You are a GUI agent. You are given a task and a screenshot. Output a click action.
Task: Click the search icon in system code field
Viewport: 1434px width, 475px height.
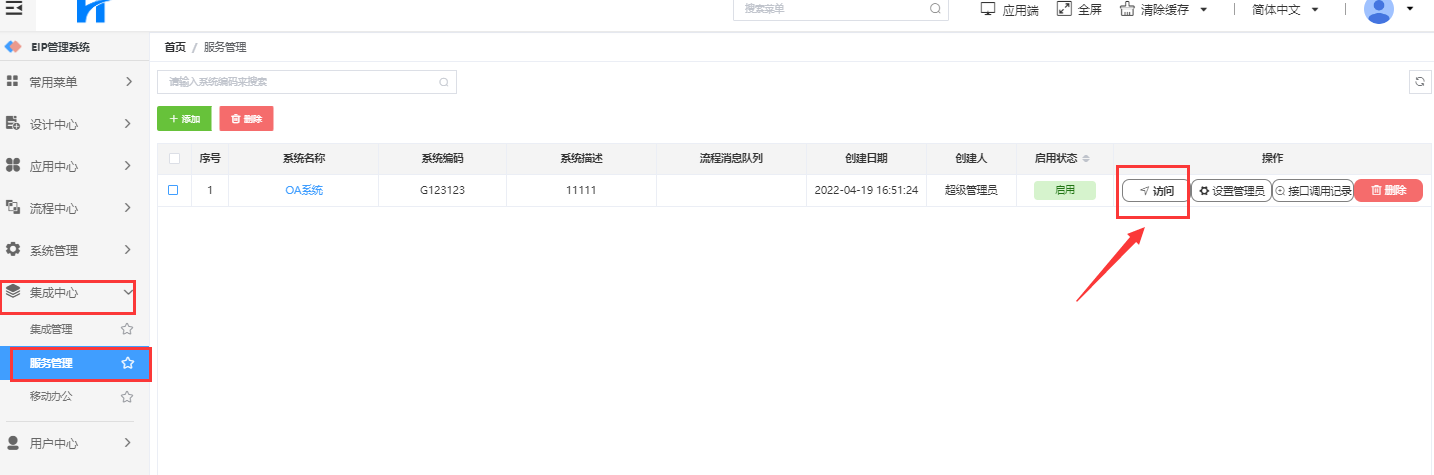click(444, 82)
